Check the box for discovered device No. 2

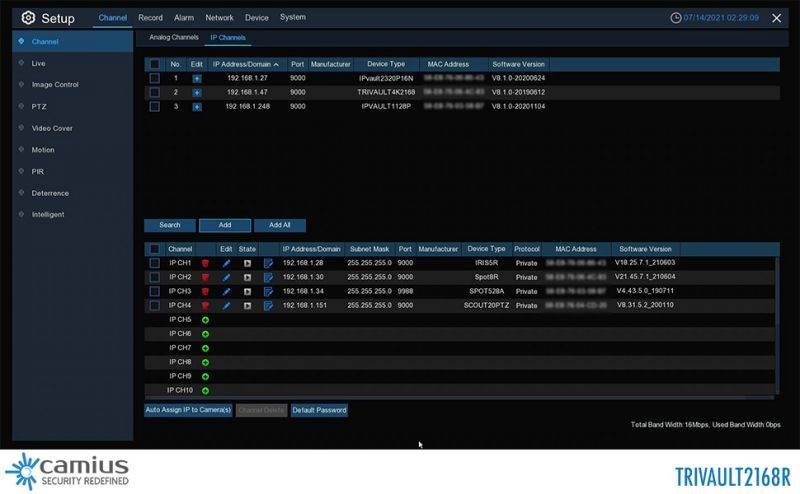tap(154, 92)
